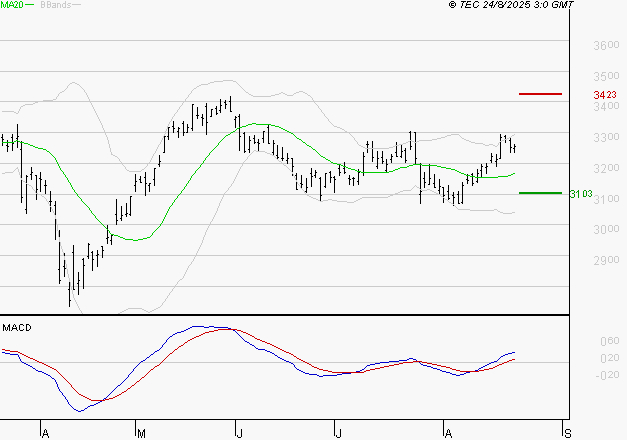Click the BBands legend label
Image resolution: width=627 pixels, height=440 pixels.
56,5
